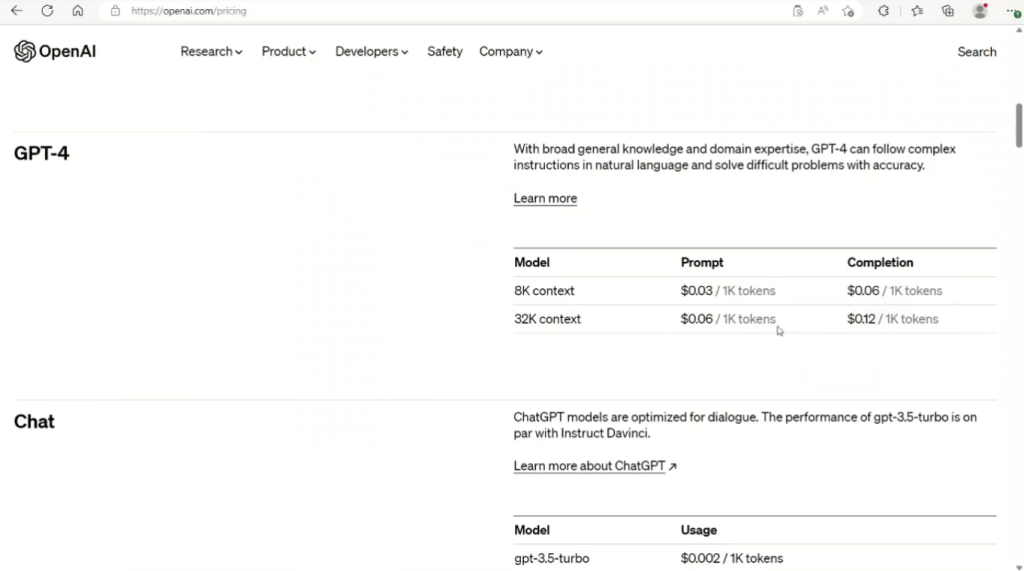
Task: Open the Favorites list
Action: click(917, 11)
